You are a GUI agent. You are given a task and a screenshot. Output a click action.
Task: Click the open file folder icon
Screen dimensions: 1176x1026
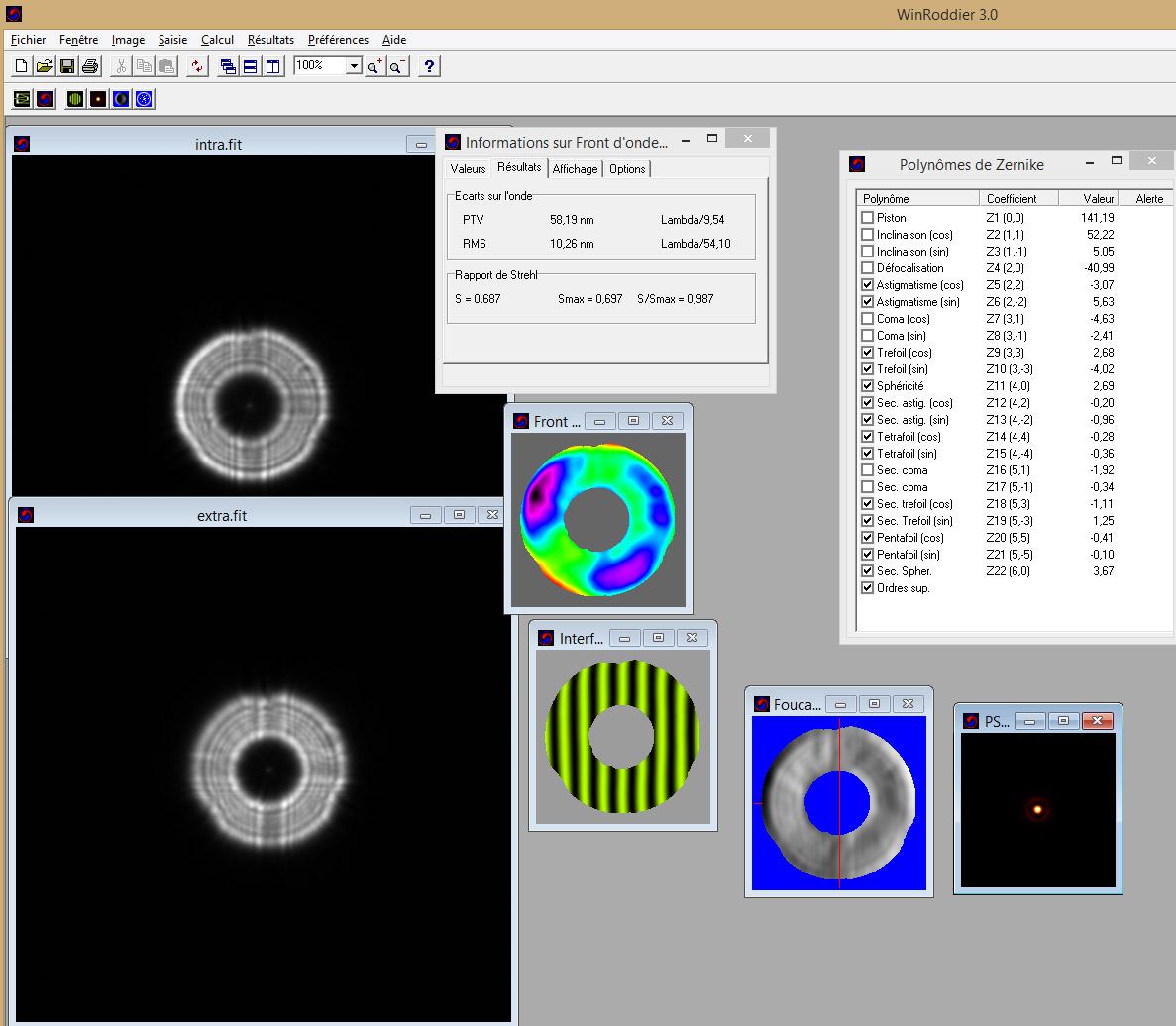point(44,66)
